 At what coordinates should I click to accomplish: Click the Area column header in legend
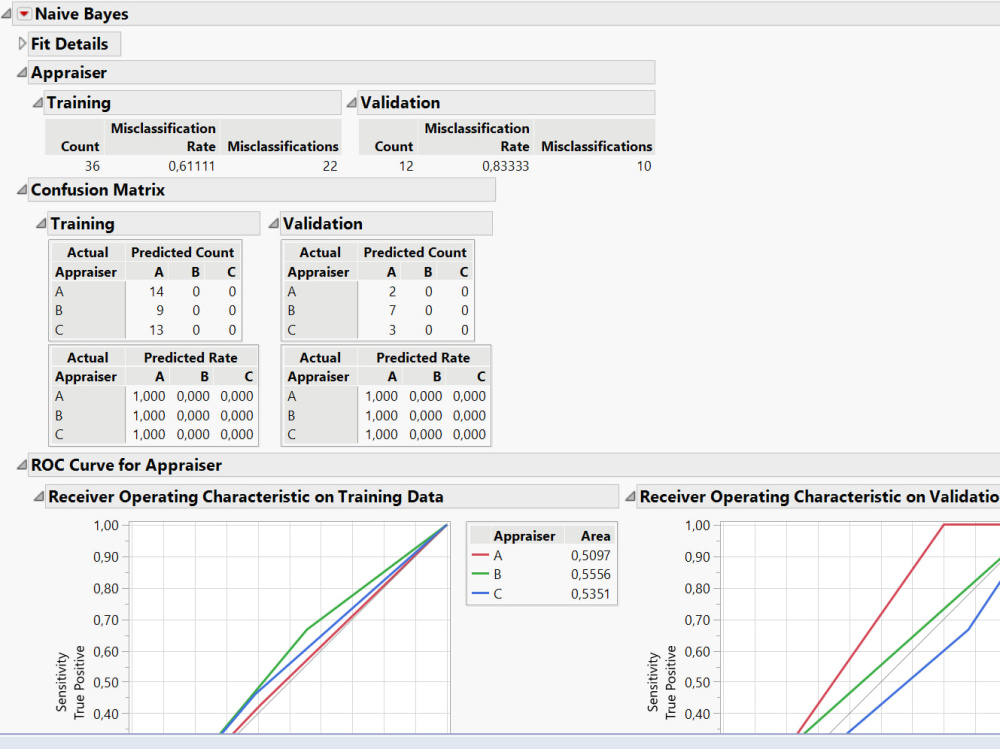596,536
